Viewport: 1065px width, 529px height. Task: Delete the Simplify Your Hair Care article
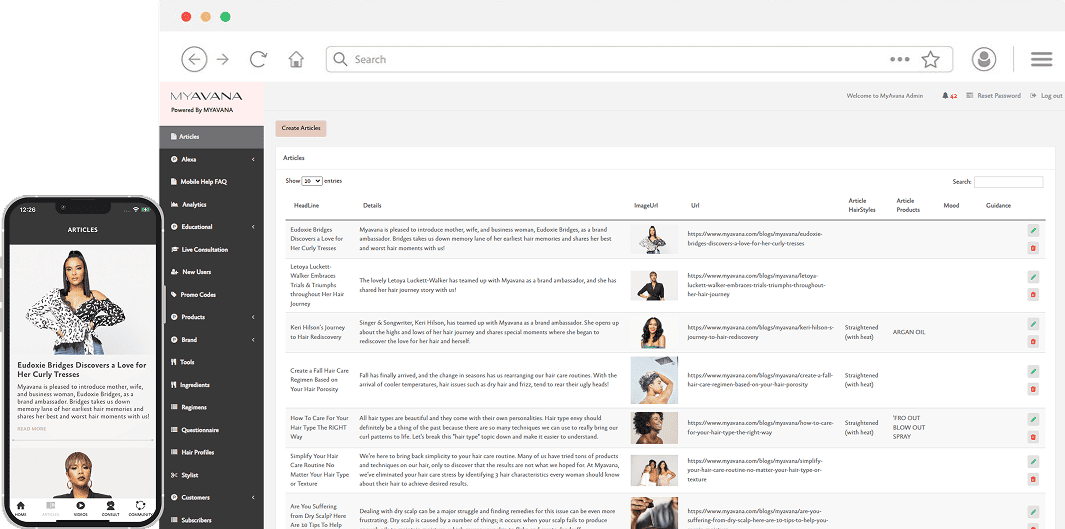click(1033, 479)
